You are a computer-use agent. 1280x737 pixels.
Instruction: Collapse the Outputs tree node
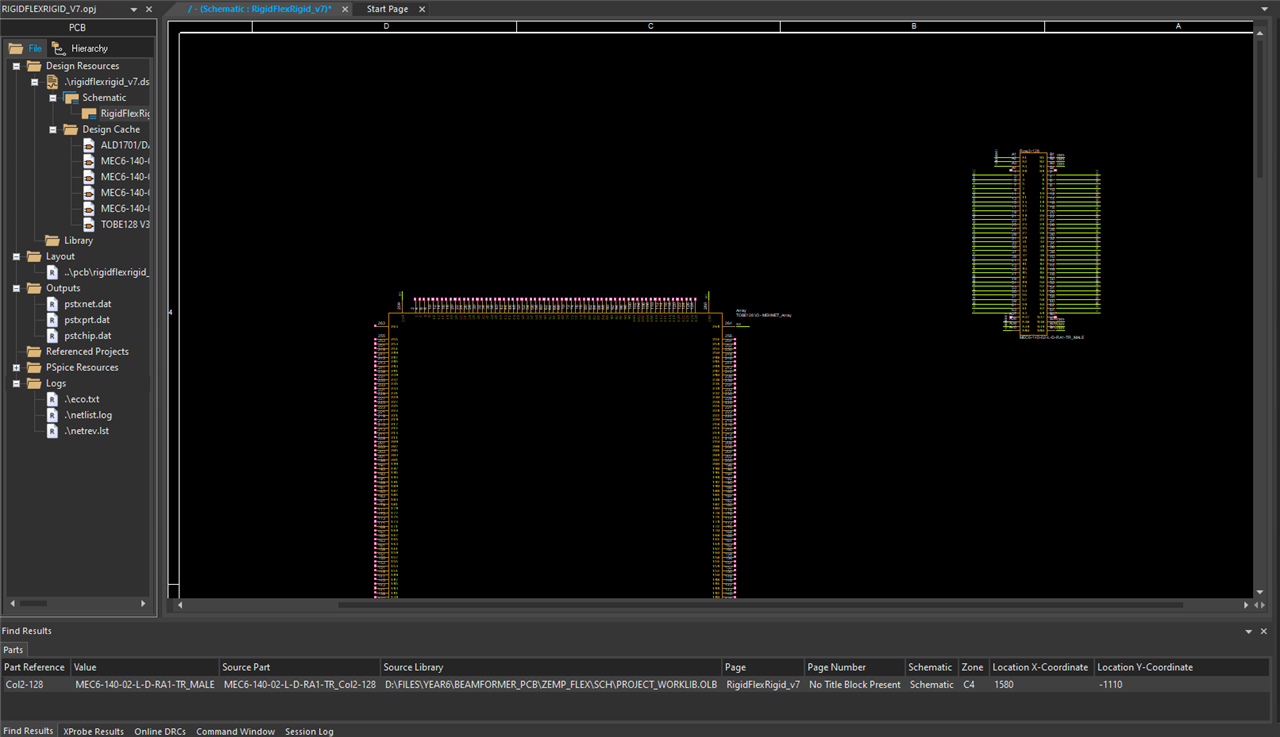click(x=16, y=288)
